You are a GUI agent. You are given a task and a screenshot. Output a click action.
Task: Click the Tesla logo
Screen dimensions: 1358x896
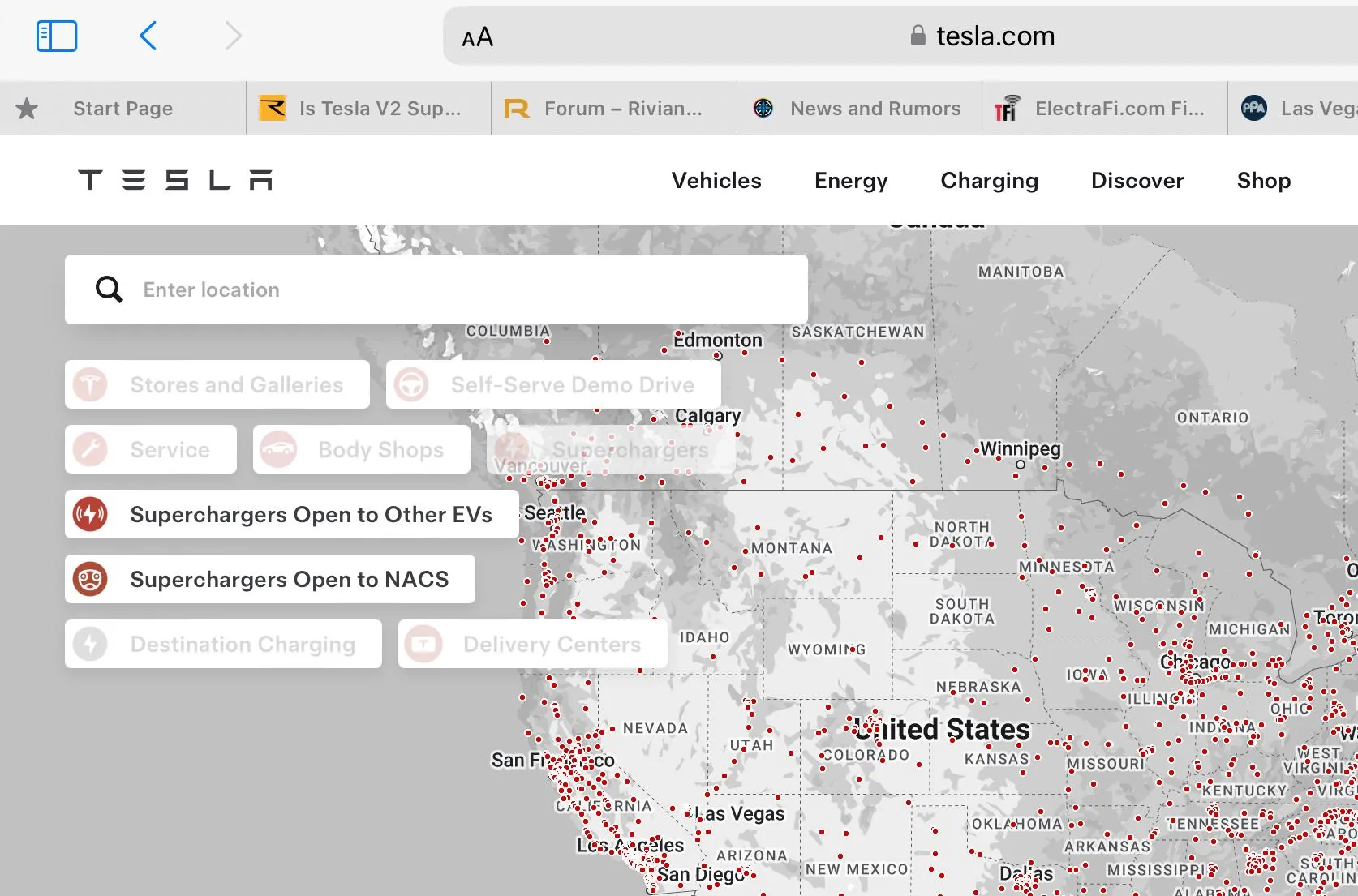coord(175,180)
